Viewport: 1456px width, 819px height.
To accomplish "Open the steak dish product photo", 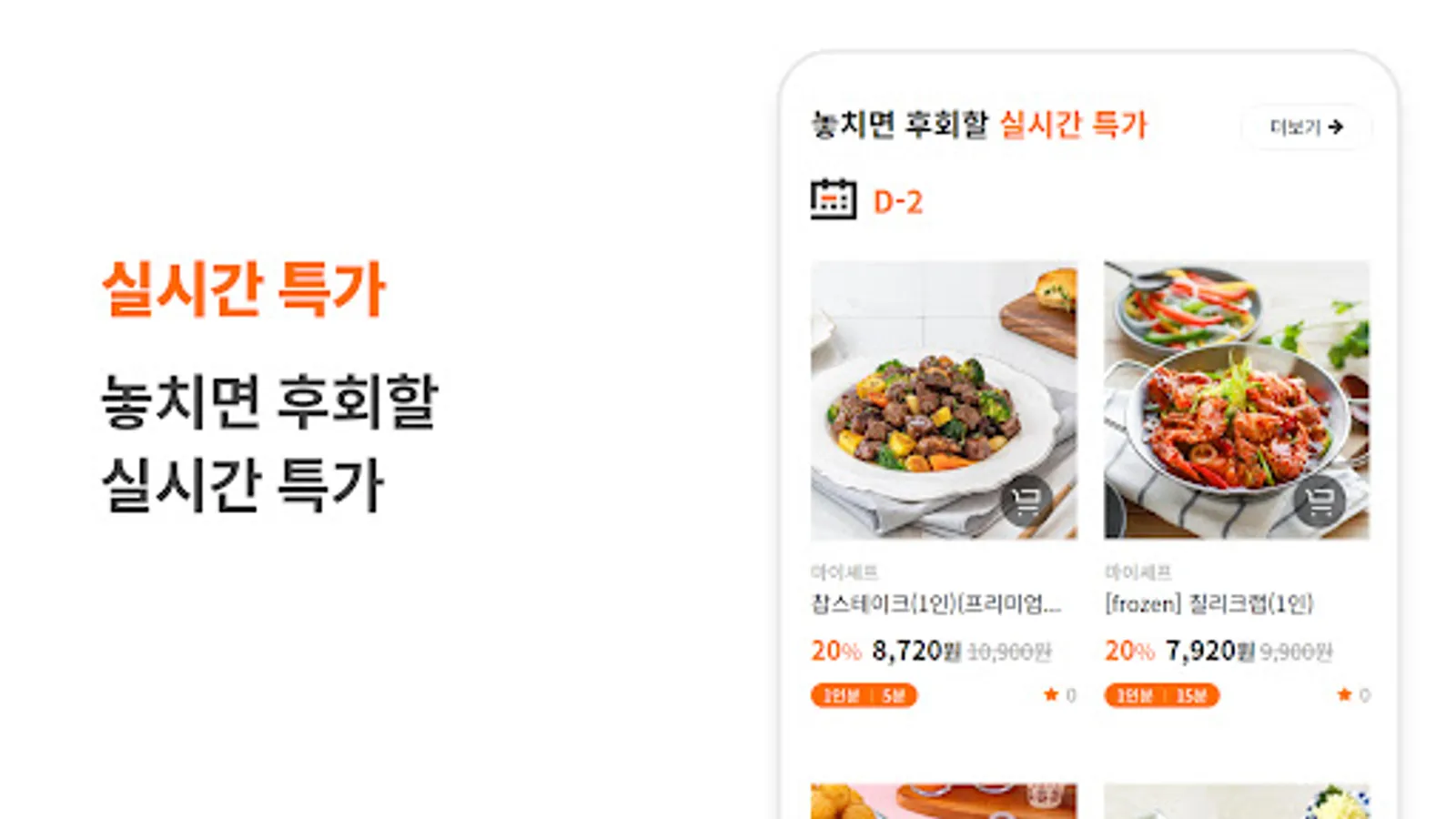I will [x=944, y=400].
